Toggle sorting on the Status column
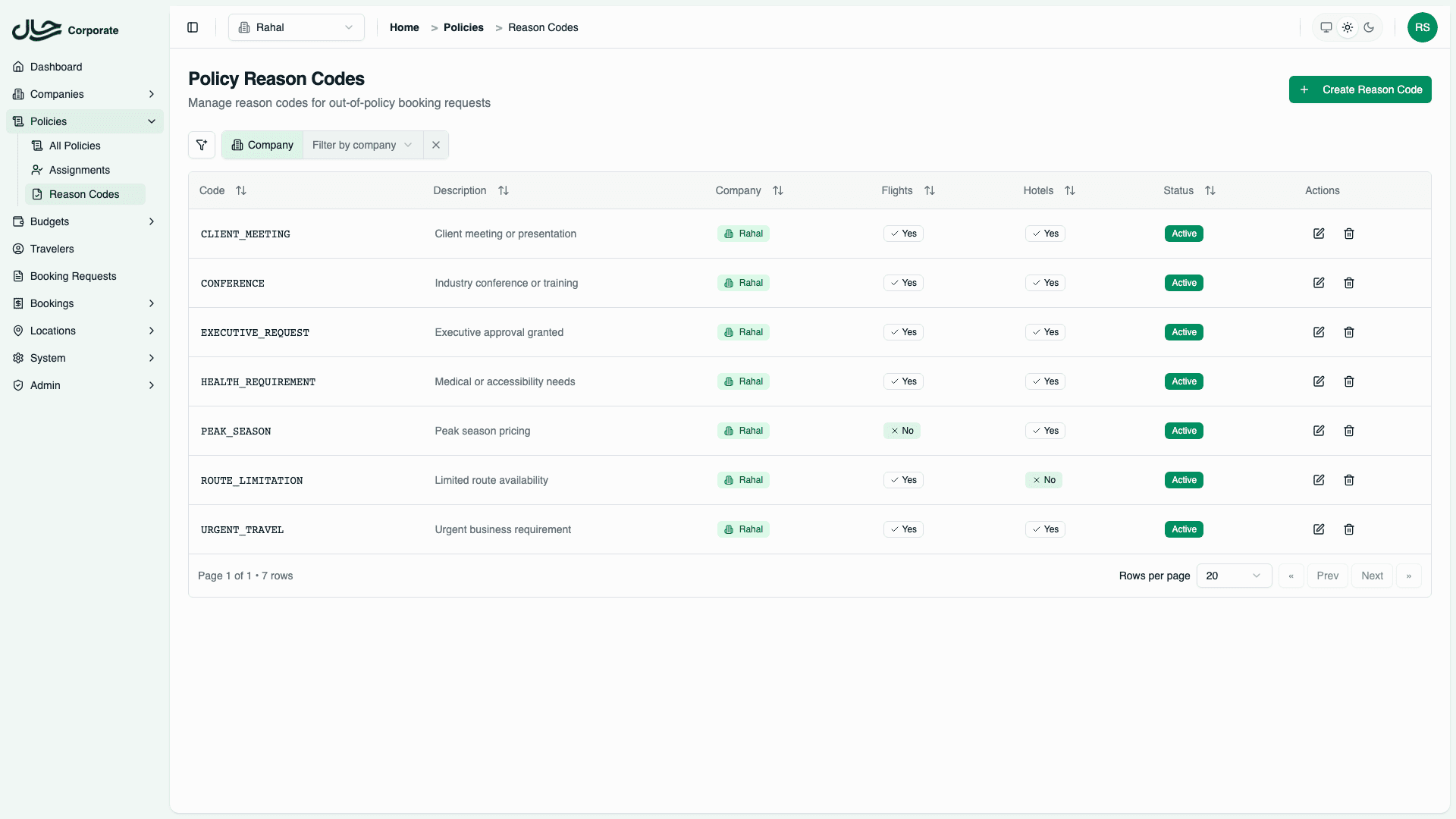Screen dimensions: 1456x819 click(x=1210, y=190)
